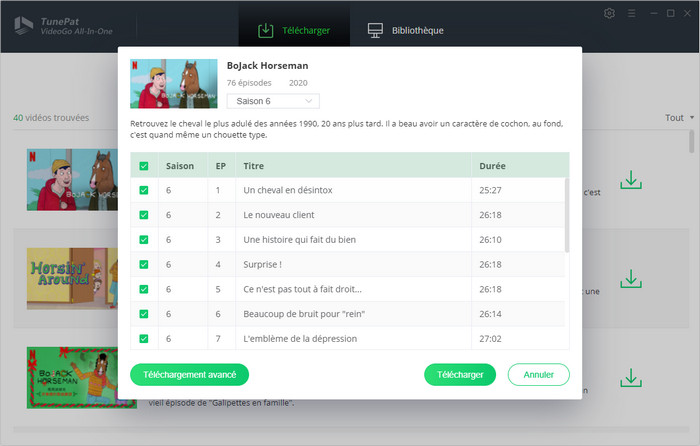Click the 40 vidéos trouvées text

point(51,118)
